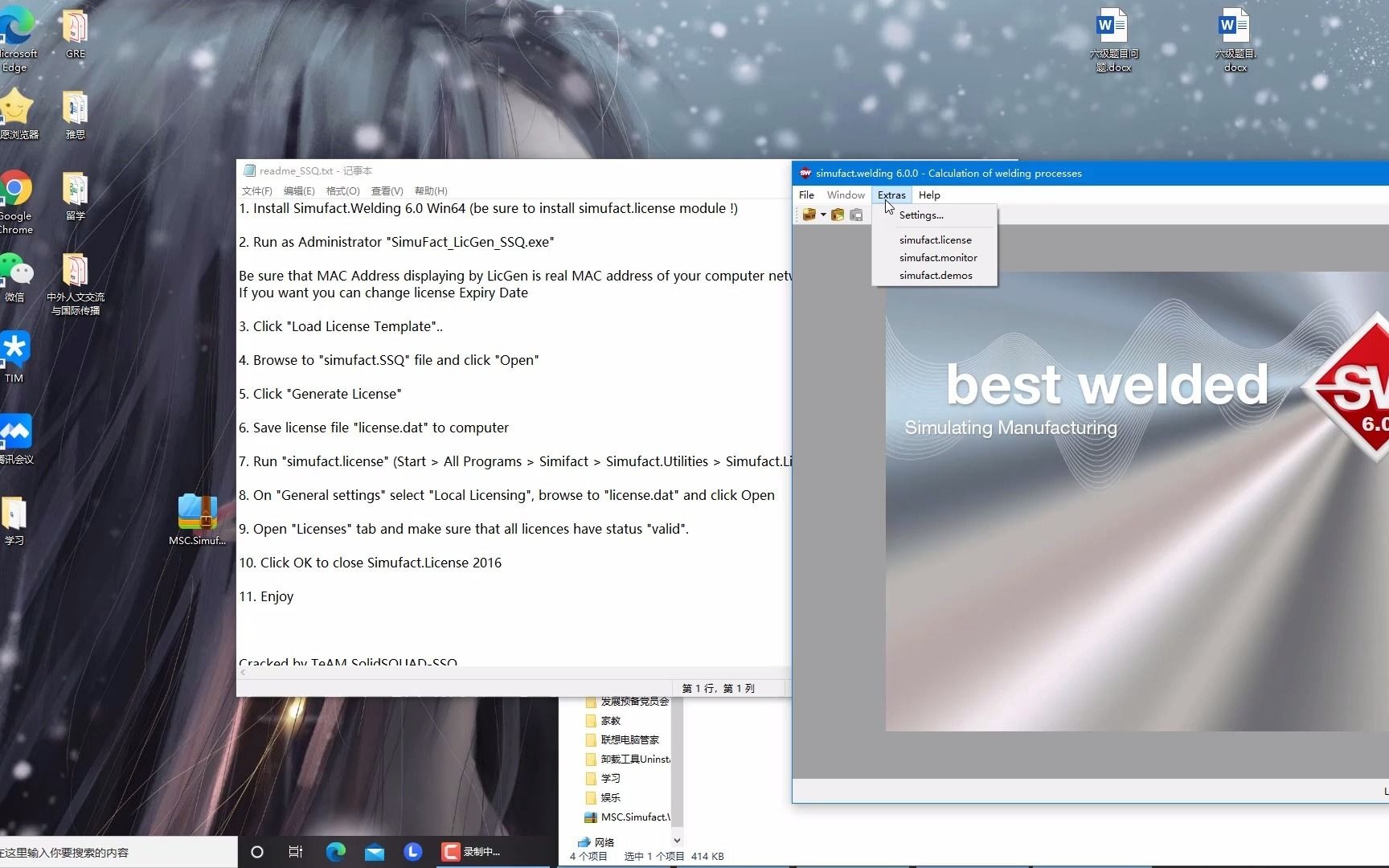Viewport: 1389px width, 868px height.
Task: Open simufact.demos from Extras menu
Action: point(935,275)
